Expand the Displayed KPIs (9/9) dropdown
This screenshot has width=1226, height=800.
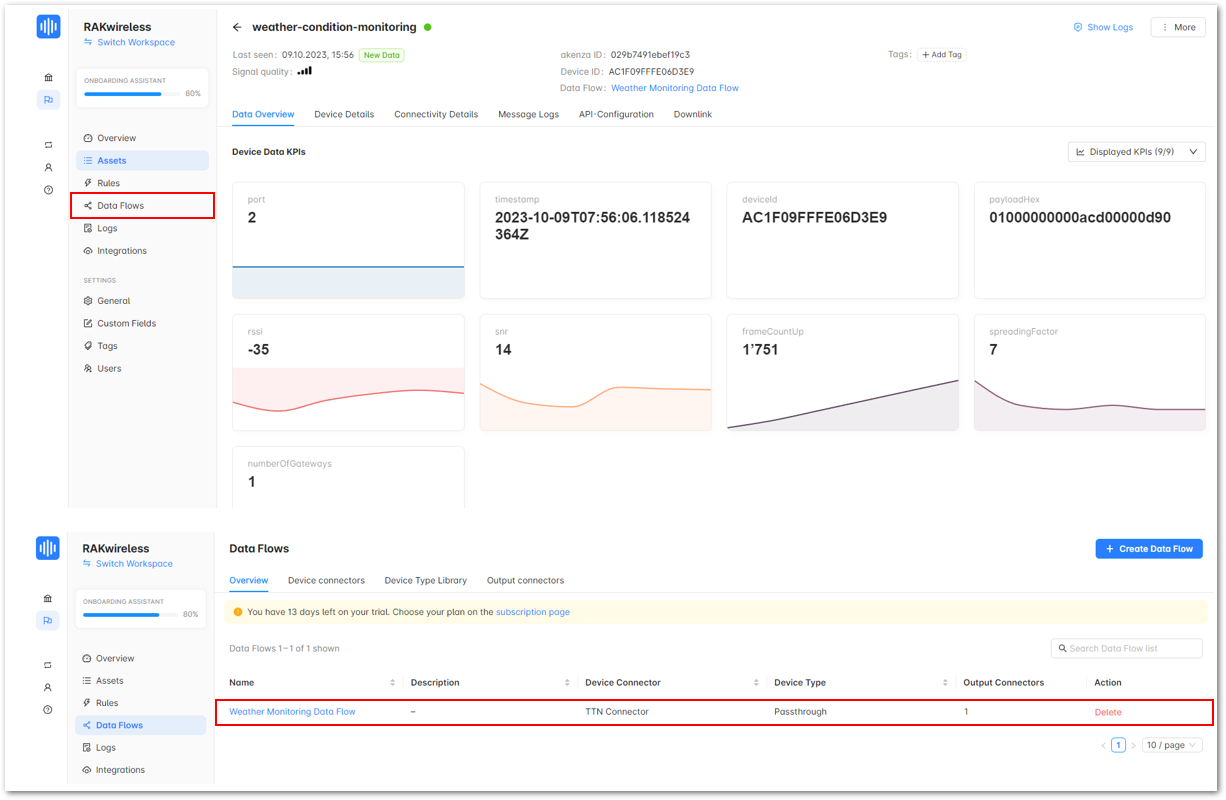pyautogui.click(x=1137, y=152)
